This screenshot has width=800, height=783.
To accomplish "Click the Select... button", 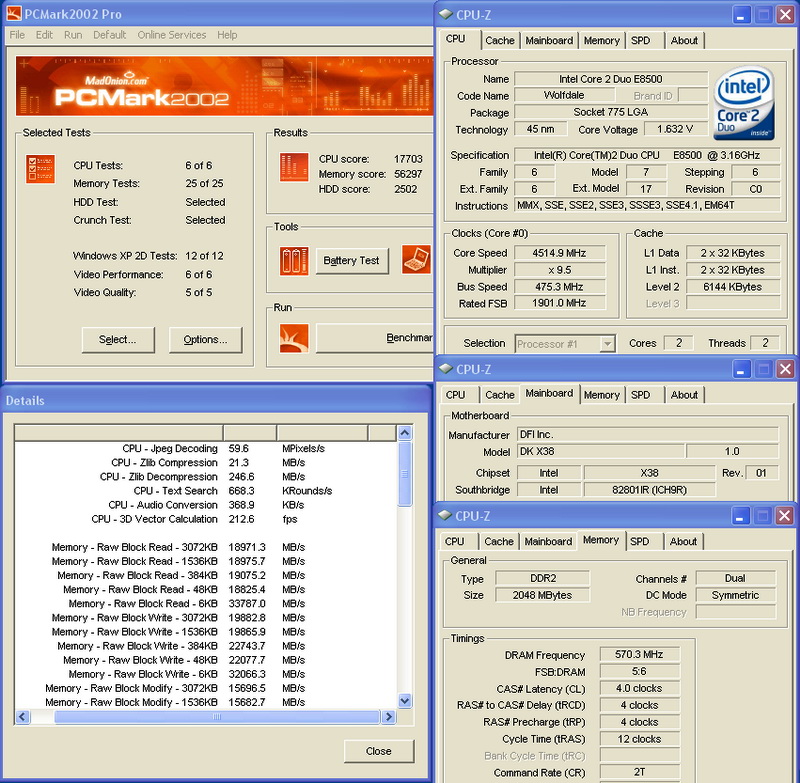I will tap(118, 340).
